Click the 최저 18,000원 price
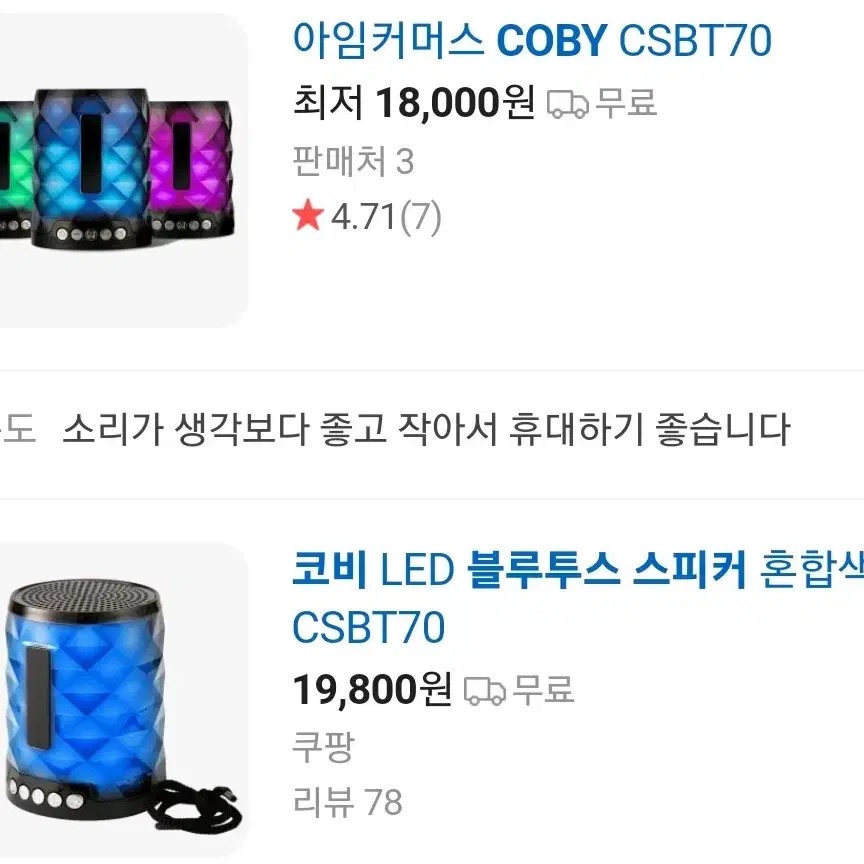 [x=414, y=102]
